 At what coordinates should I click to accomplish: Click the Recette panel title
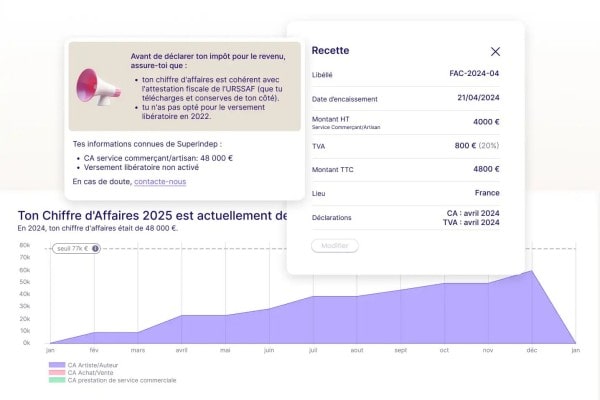click(331, 50)
